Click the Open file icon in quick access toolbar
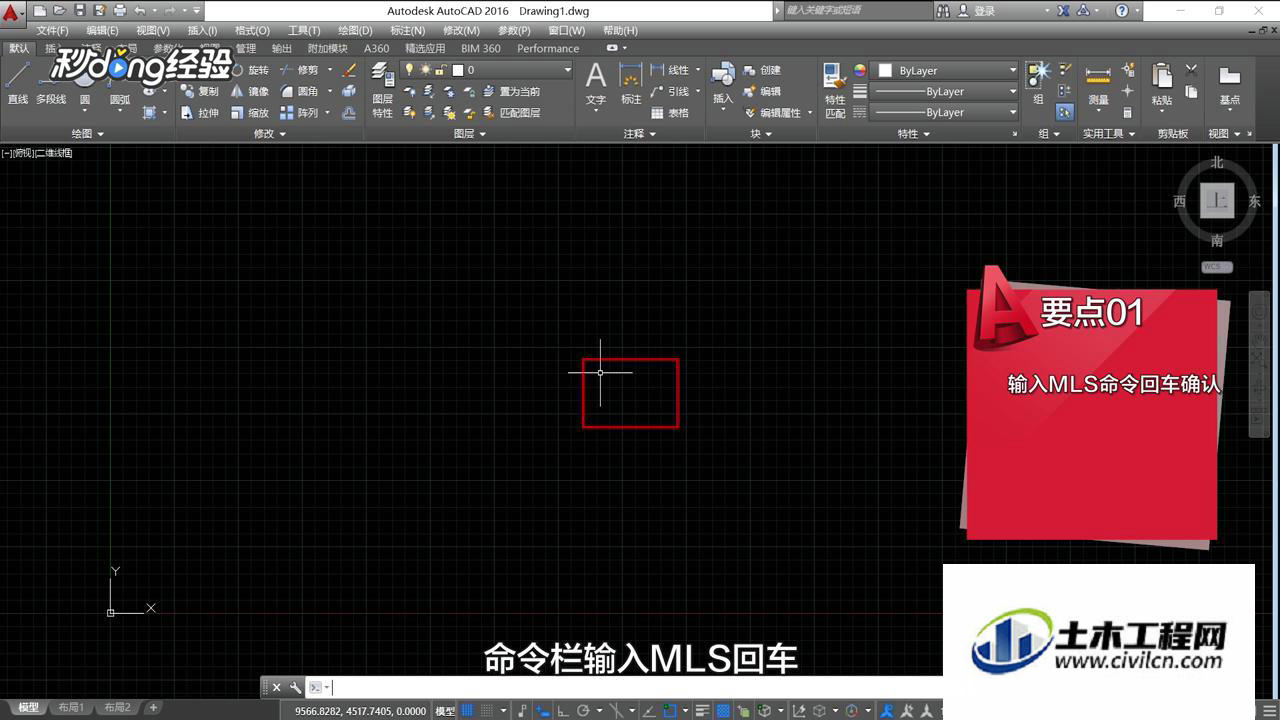1280x720 pixels. pyautogui.click(x=59, y=10)
